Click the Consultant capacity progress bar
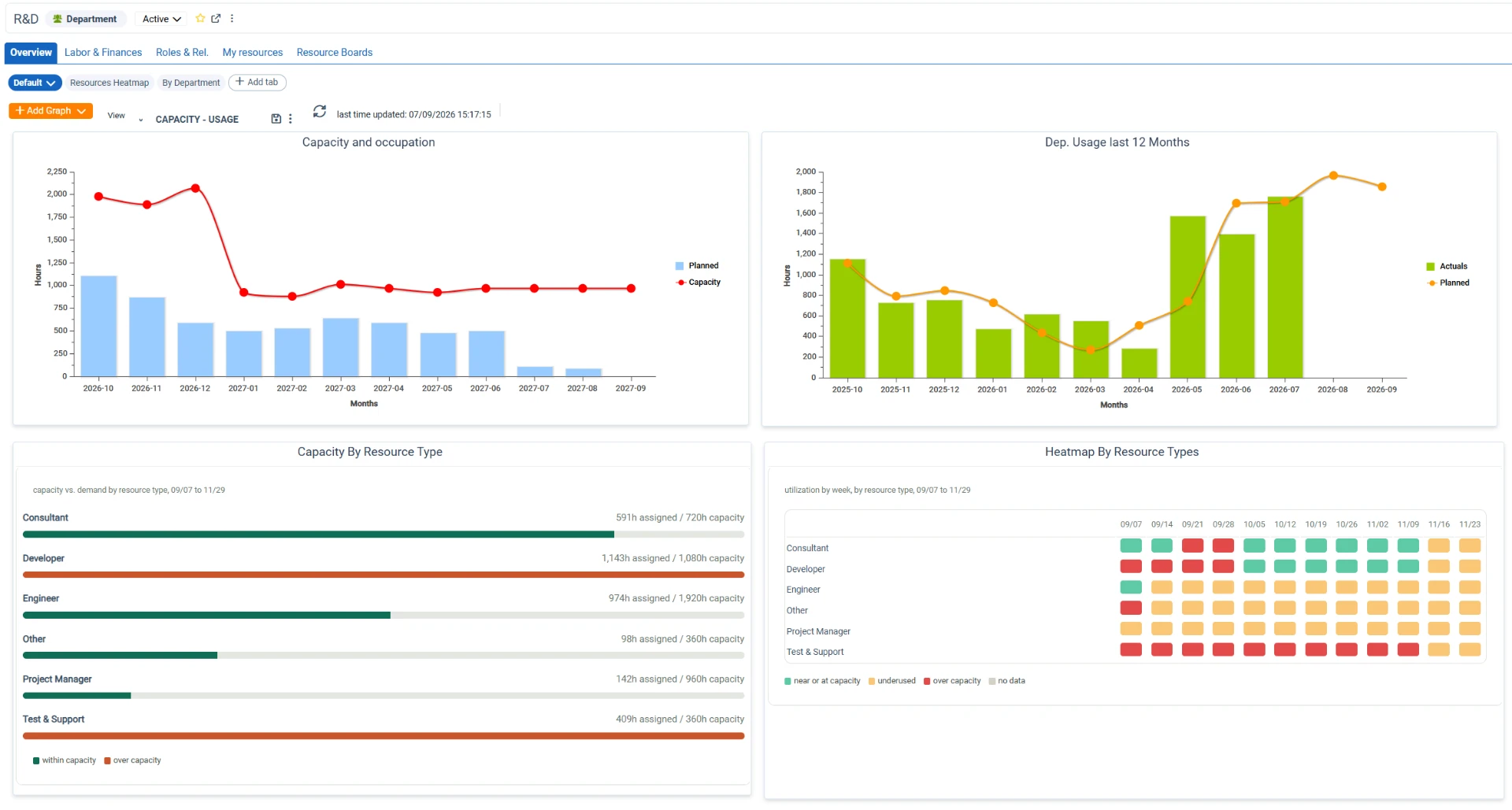This screenshot has height=810, width=1512. (384, 535)
